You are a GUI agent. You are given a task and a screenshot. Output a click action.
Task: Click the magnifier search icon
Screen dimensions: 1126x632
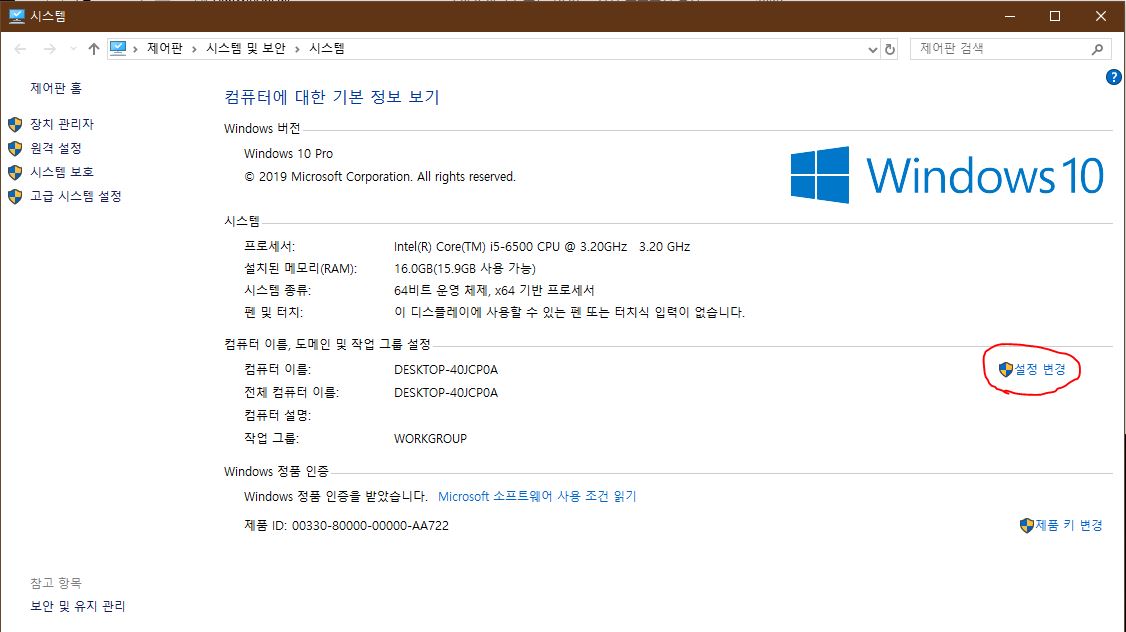coord(1097,49)
